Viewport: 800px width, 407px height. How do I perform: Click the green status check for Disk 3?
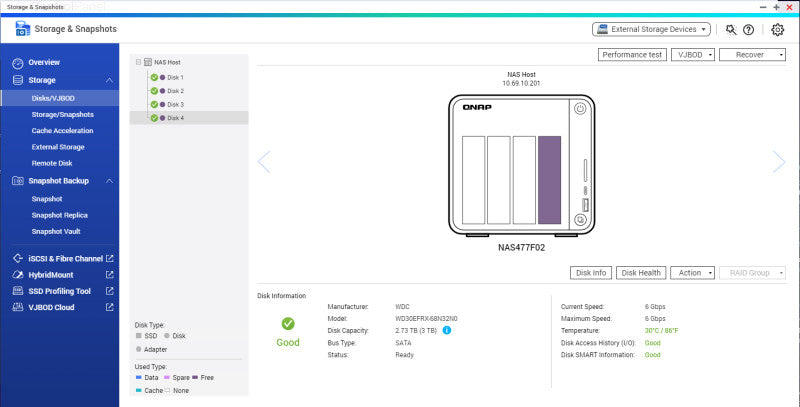(154, 105)
